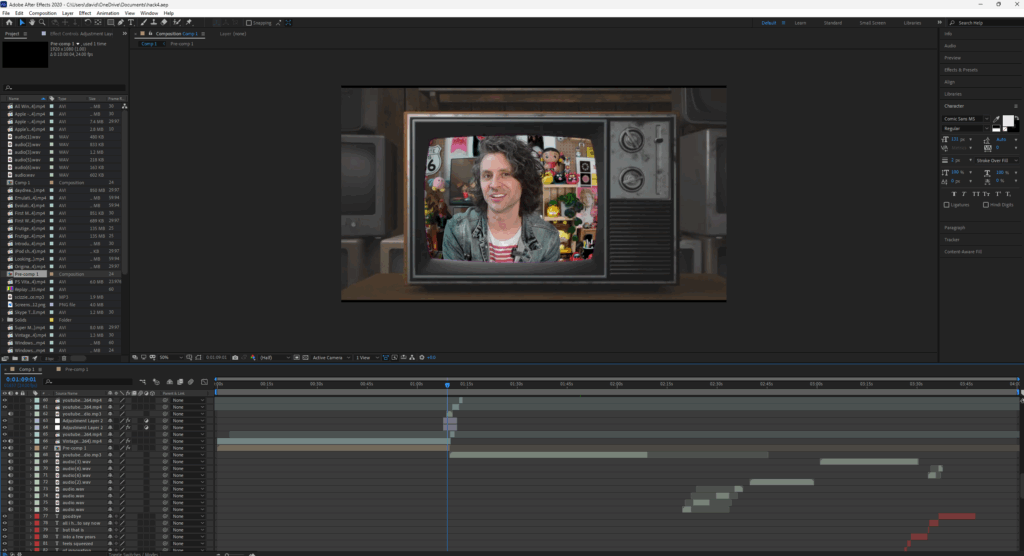Toggle visibility of goodbye text layer
The width and height of the screenshot is (1024, 556).
(5, 516)
